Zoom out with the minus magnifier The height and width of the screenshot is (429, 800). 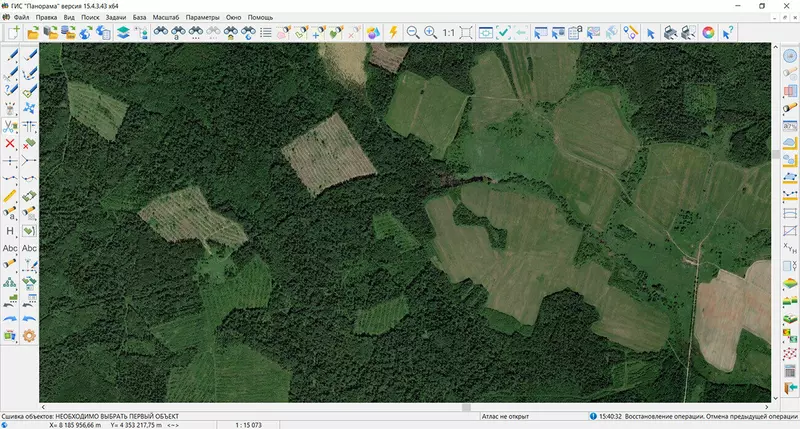click(412, 33)
